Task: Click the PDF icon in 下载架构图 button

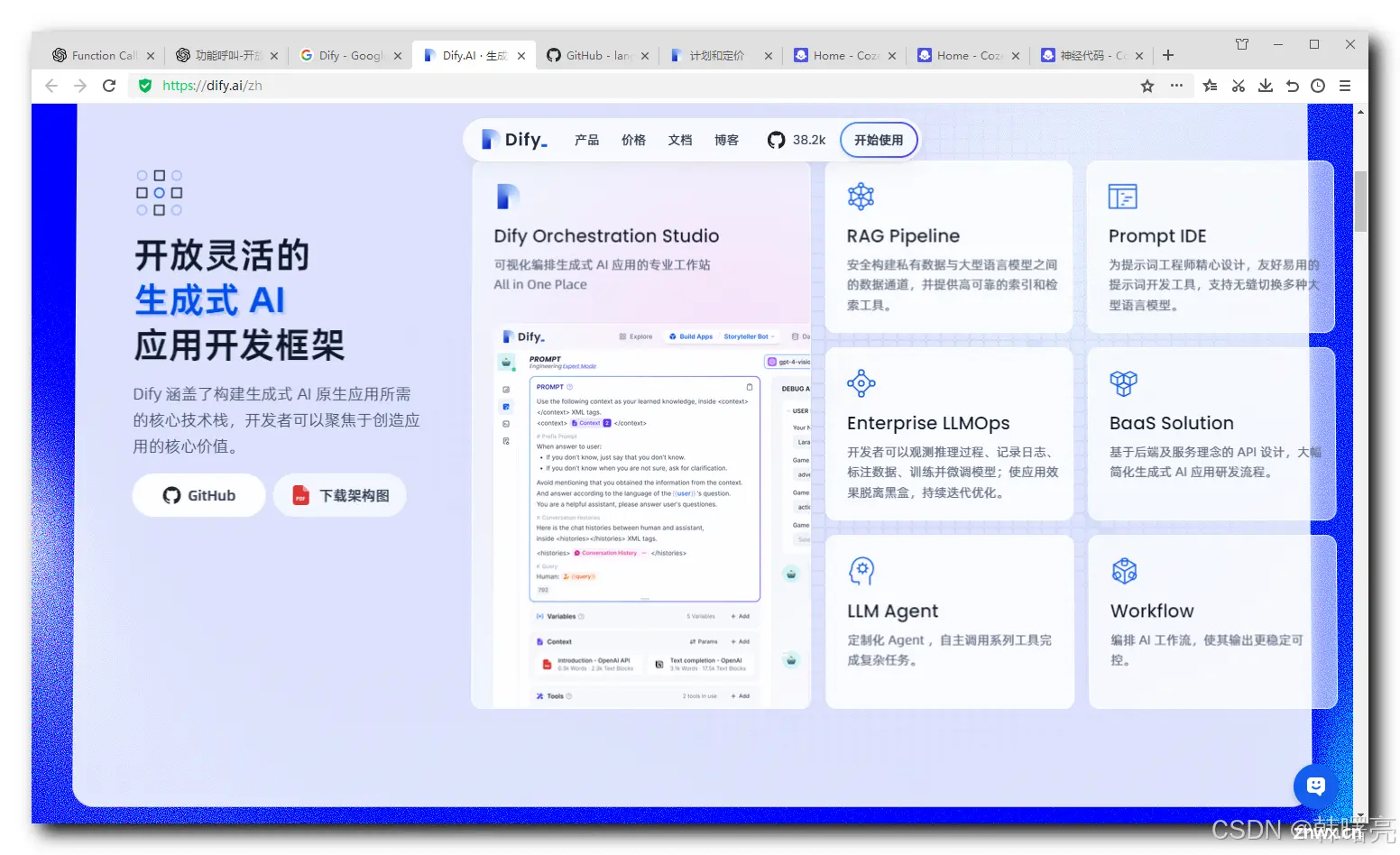Action: [300, 495]
